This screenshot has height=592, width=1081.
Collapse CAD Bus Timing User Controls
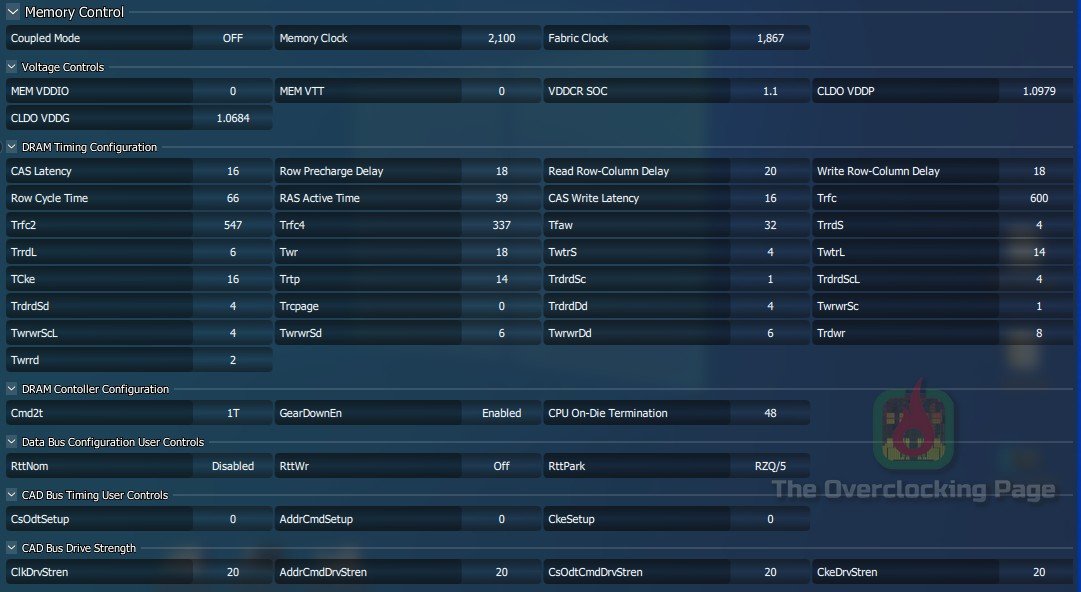[12, 495]
